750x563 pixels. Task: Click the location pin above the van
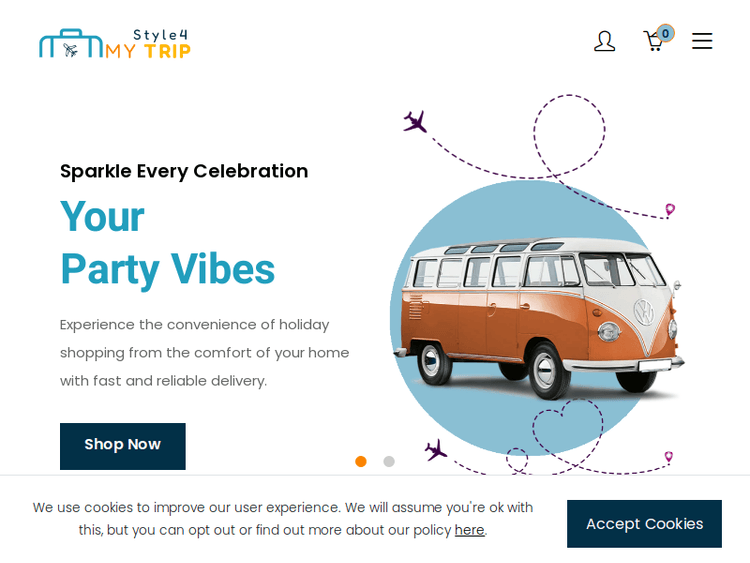click(670, 210)
